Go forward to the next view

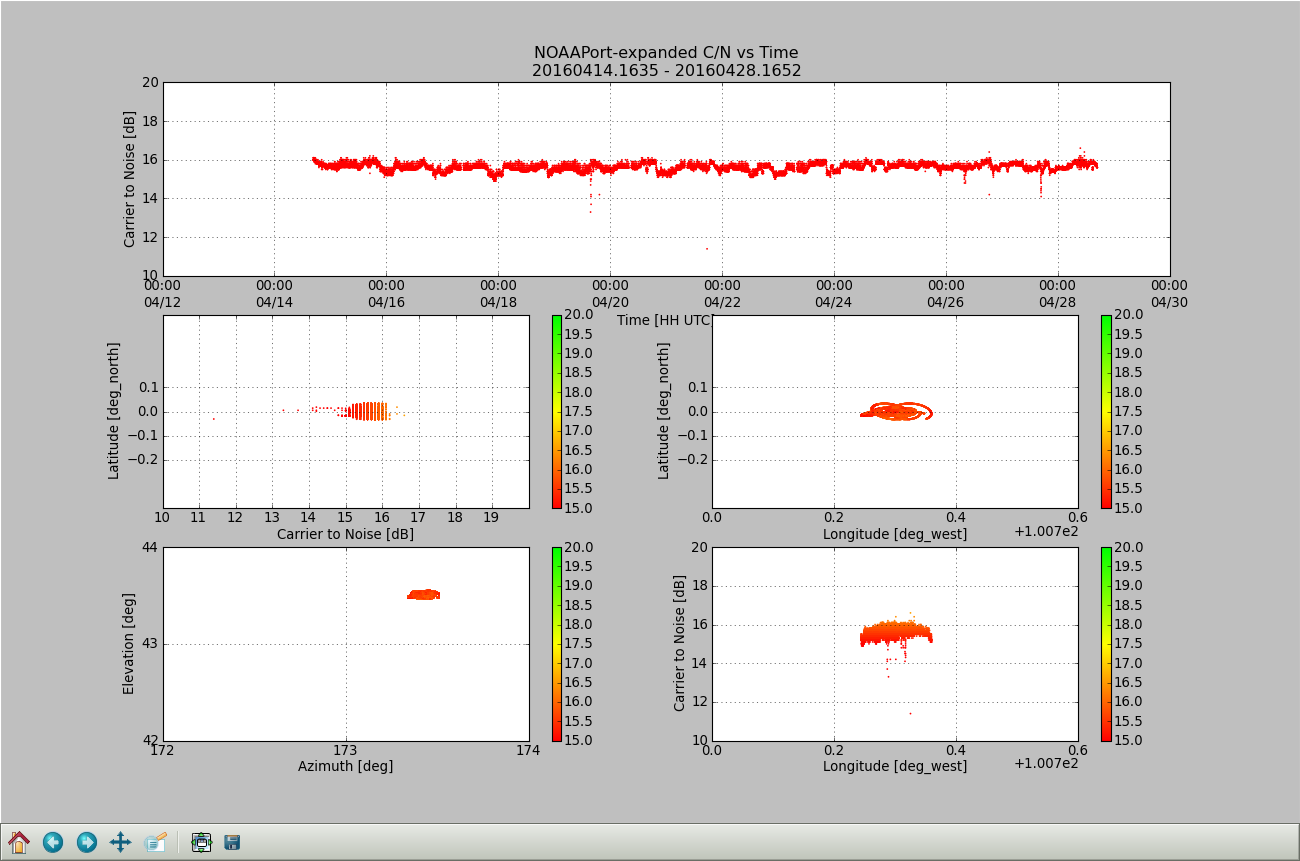pos(87,842)
